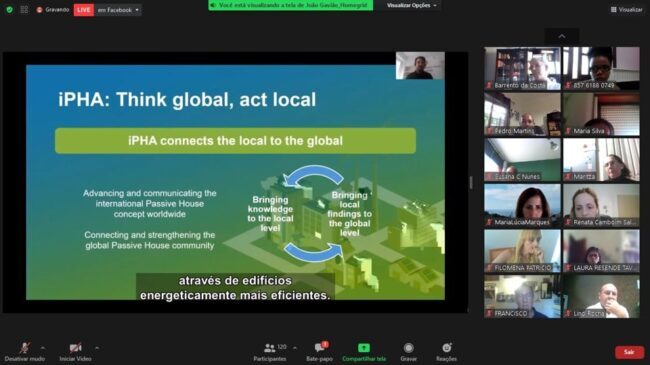Toggle the Iniciar Vídeo camera button

tap(75, 352)
